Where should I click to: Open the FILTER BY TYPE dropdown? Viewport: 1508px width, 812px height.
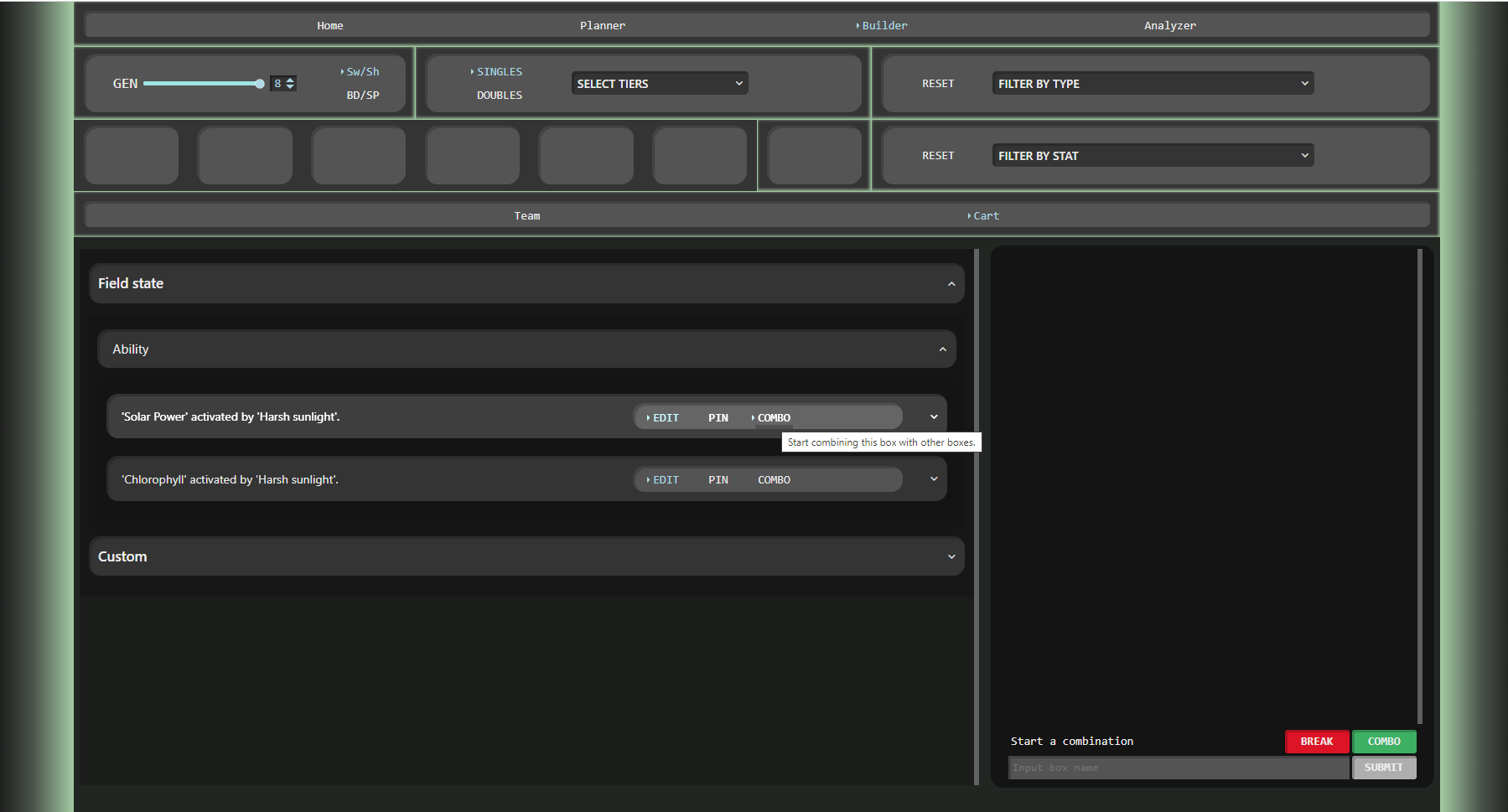coord(1153,84)
